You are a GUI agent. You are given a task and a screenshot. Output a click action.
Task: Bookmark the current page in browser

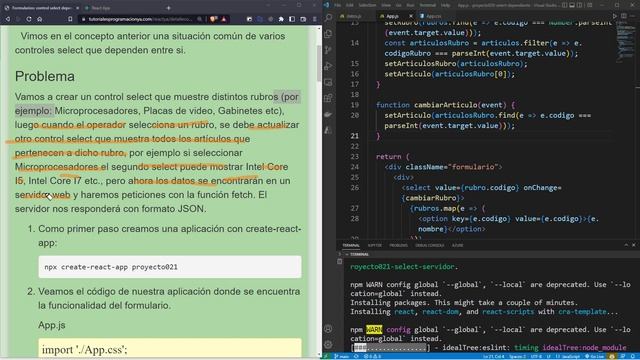(x=70, y=19)
